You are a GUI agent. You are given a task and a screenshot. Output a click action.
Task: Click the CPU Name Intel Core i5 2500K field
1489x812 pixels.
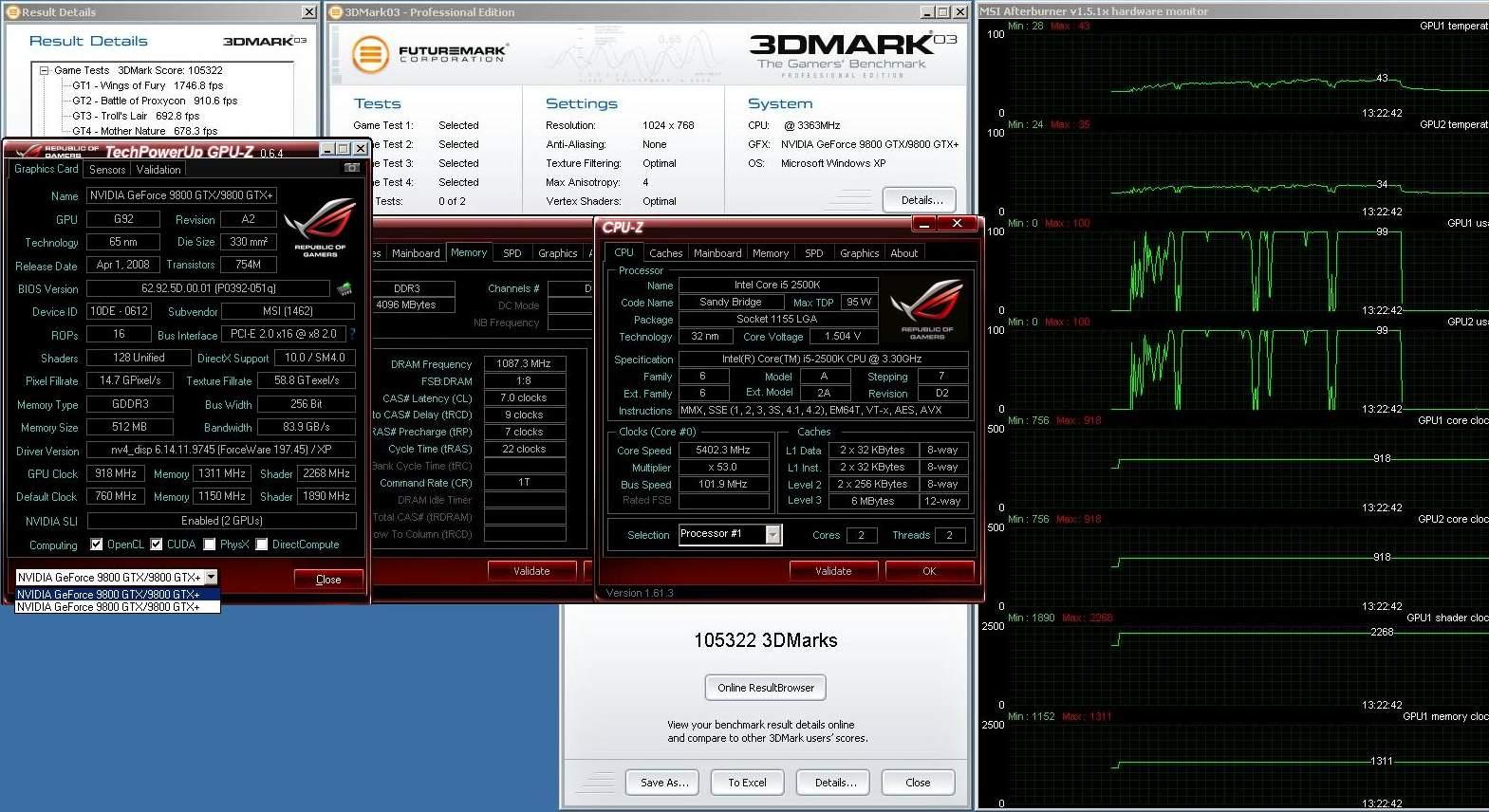tap(777, 285)
